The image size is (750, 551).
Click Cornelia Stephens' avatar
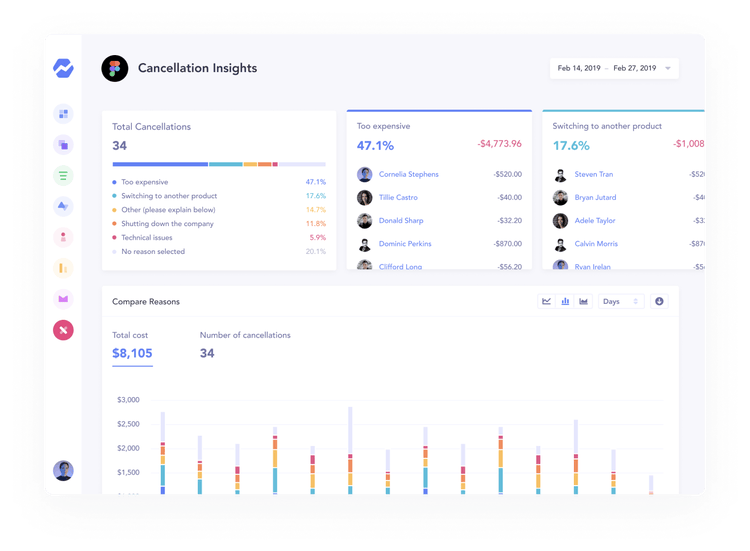364,174
